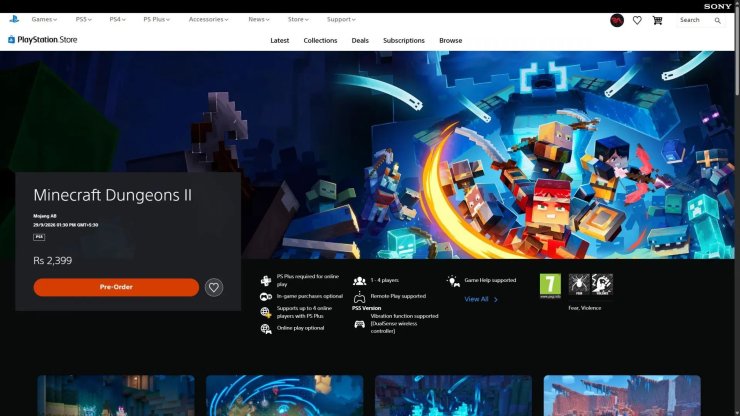Image resolution: width=740 pixels, height=416 pixels.
Task: Click the PlayStation logo icon
Action: coord(14,19)
